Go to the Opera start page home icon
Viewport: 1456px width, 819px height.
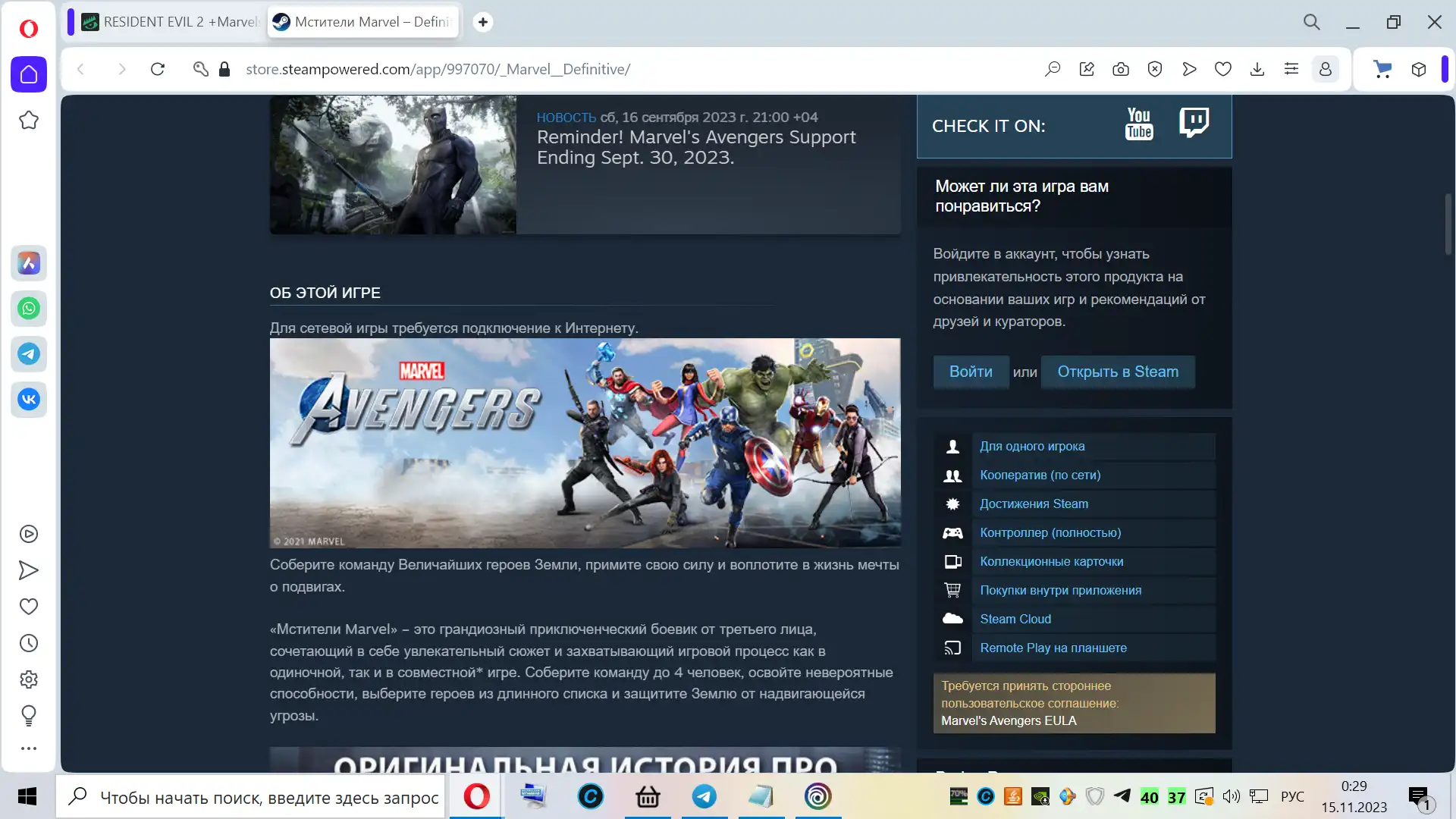(29, 74)
